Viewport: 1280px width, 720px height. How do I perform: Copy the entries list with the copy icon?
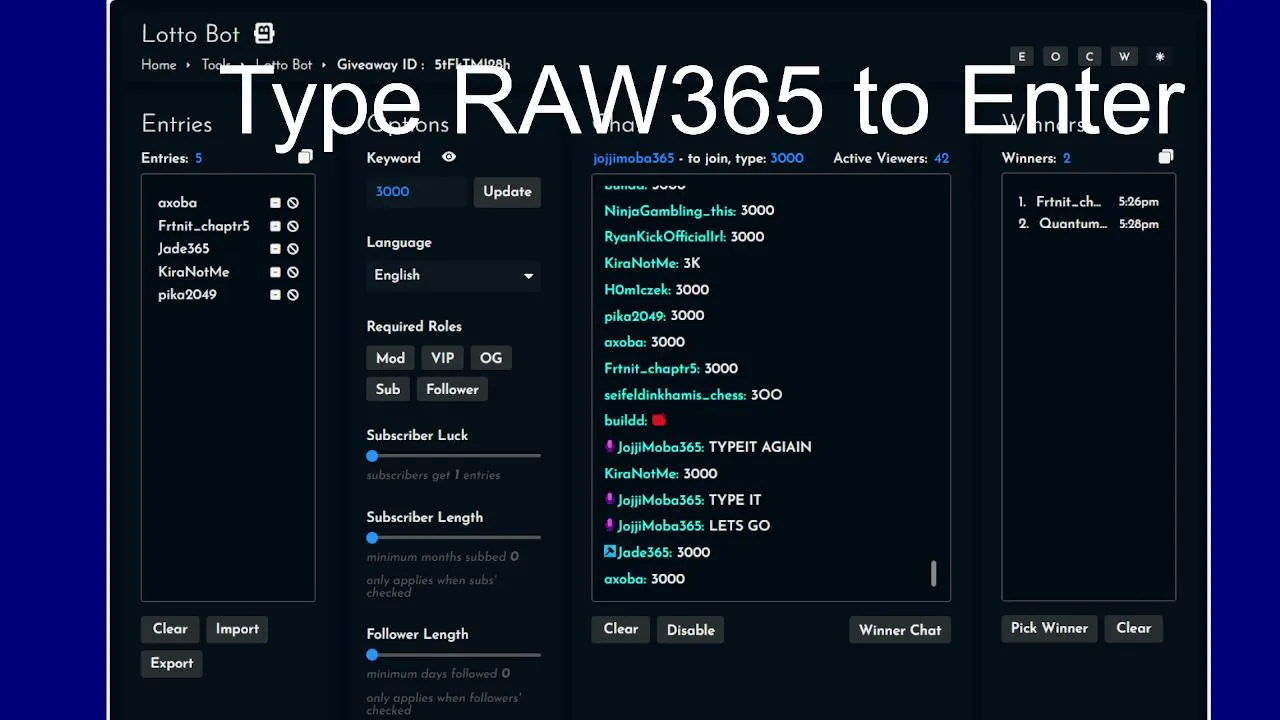click(x=305, y=157)
